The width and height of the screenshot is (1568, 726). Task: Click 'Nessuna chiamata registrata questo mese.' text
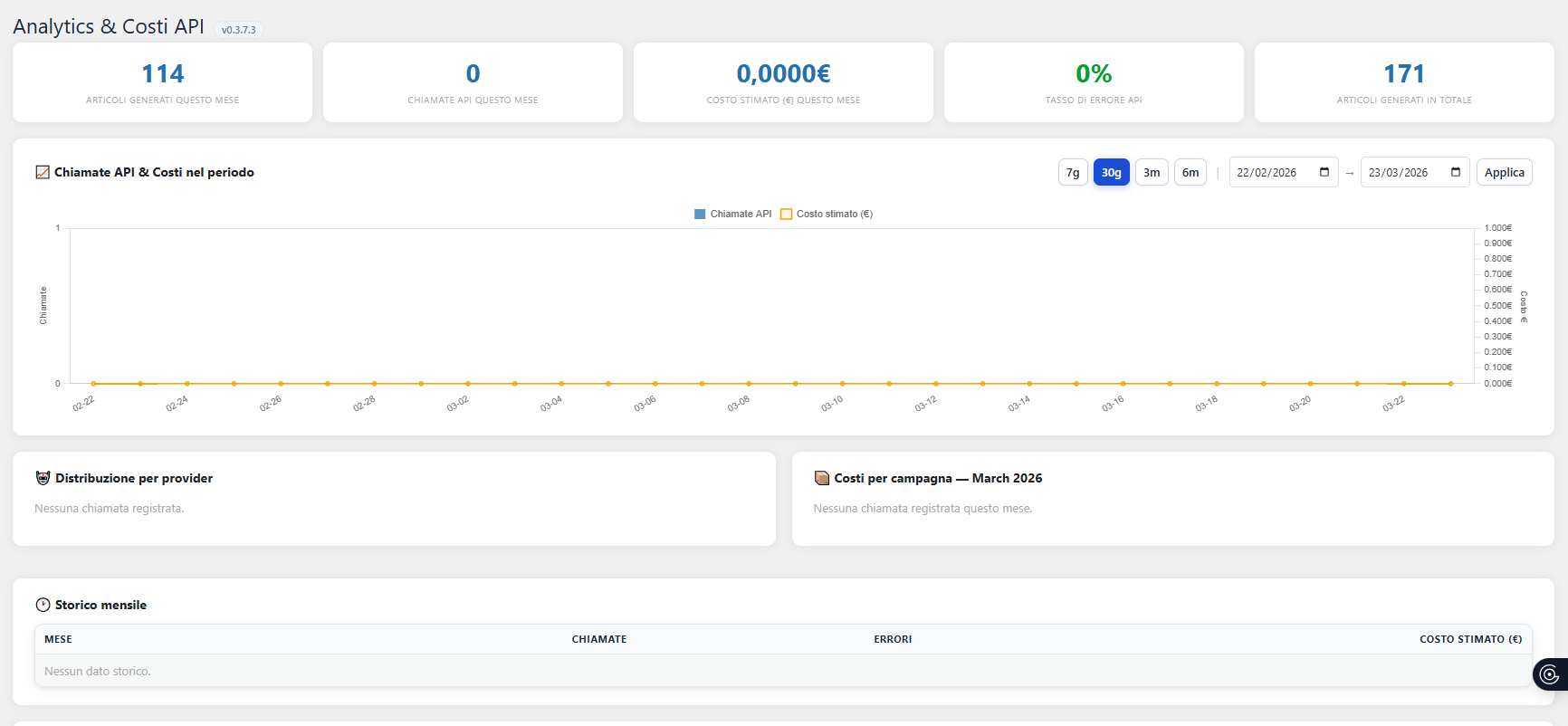pyautogui.click(x=923, y=509)
